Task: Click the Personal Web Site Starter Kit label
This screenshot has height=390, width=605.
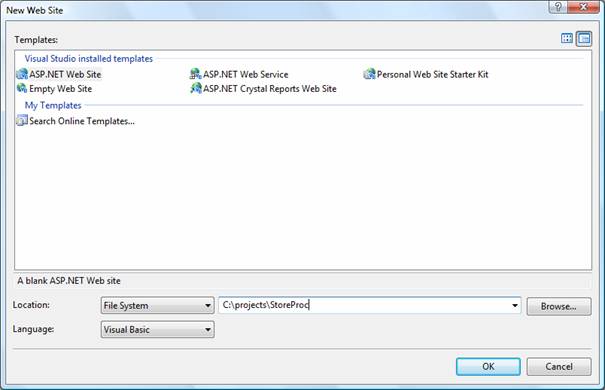Action: coord(433,74)
